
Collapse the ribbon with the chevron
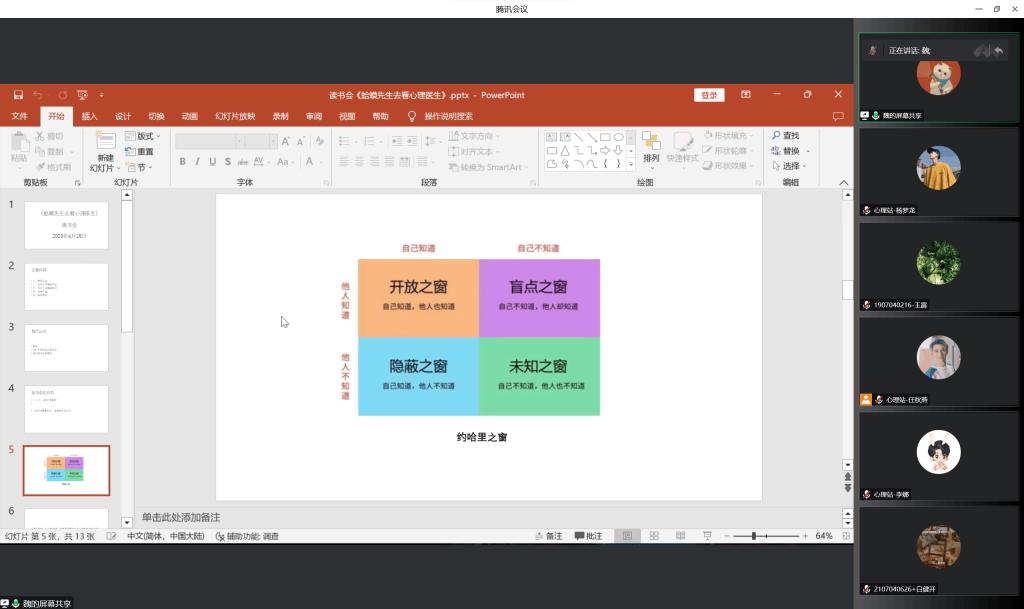point(842,182)
